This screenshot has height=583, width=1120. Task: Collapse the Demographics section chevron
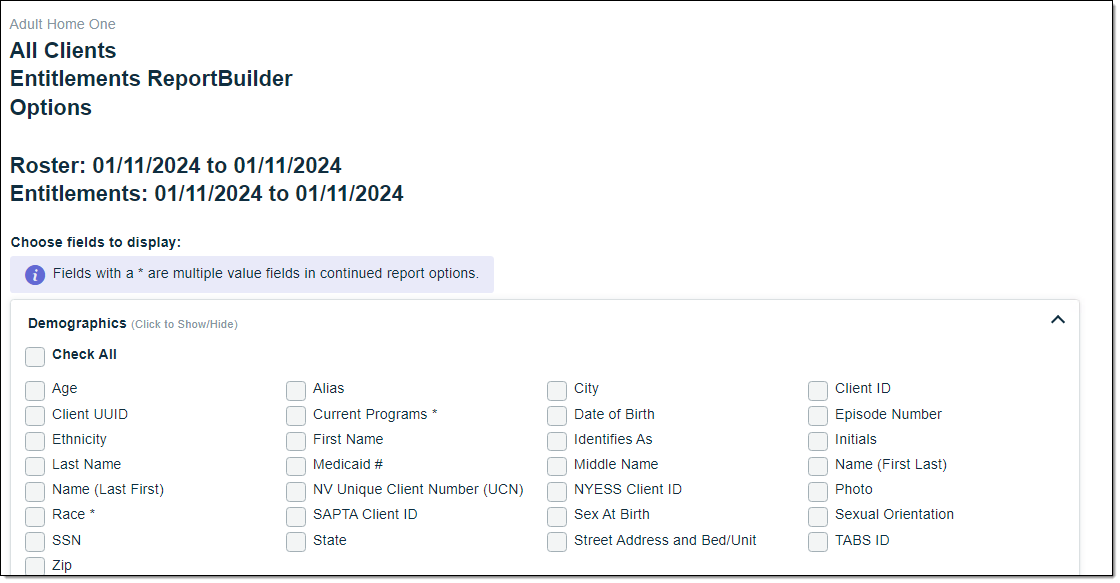[x=1057, y=320]
